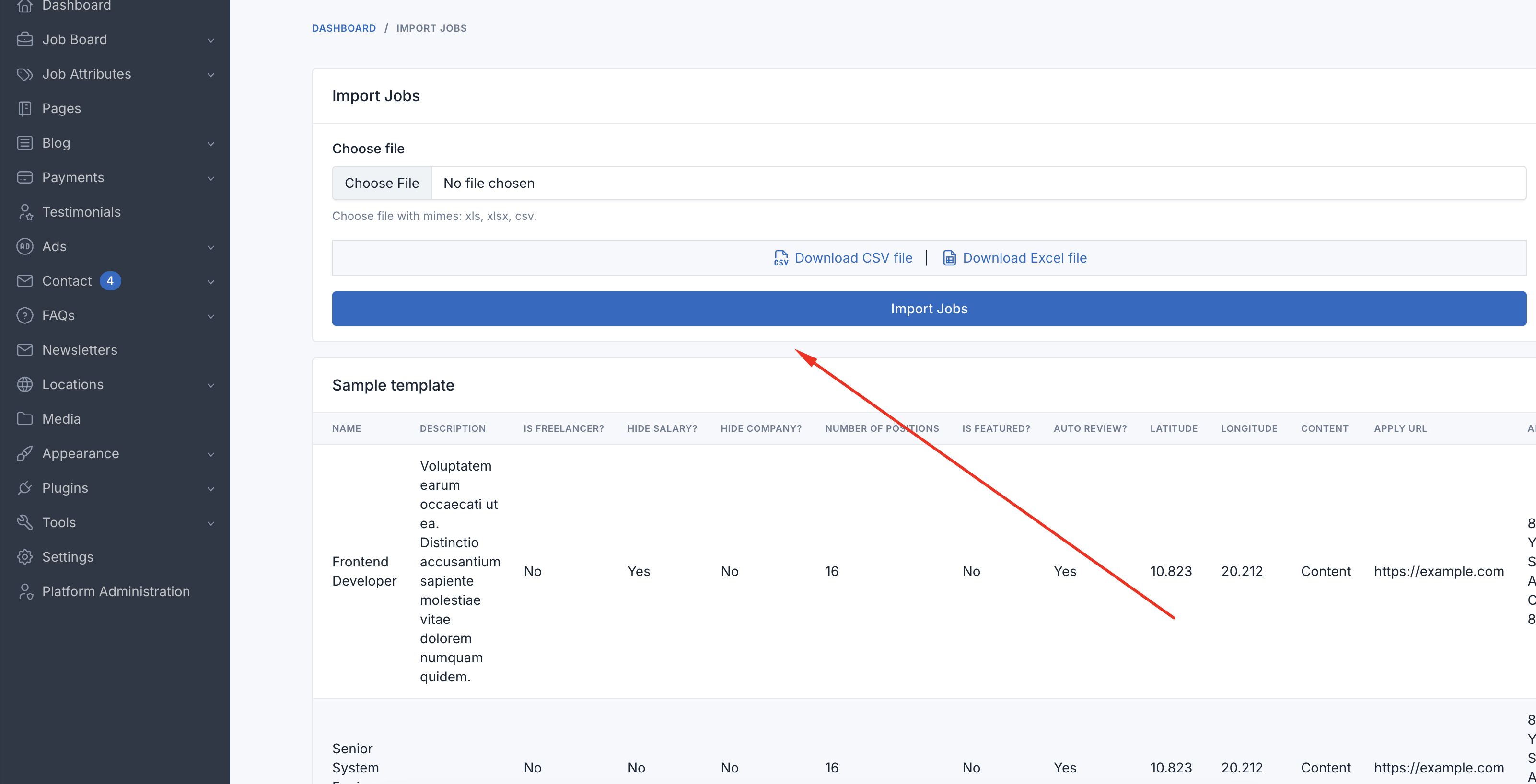Image resolution: width=1536 pixels, height=784 pixels.
Task: Click the Settings gear icon
Action: tap(24, 557)
